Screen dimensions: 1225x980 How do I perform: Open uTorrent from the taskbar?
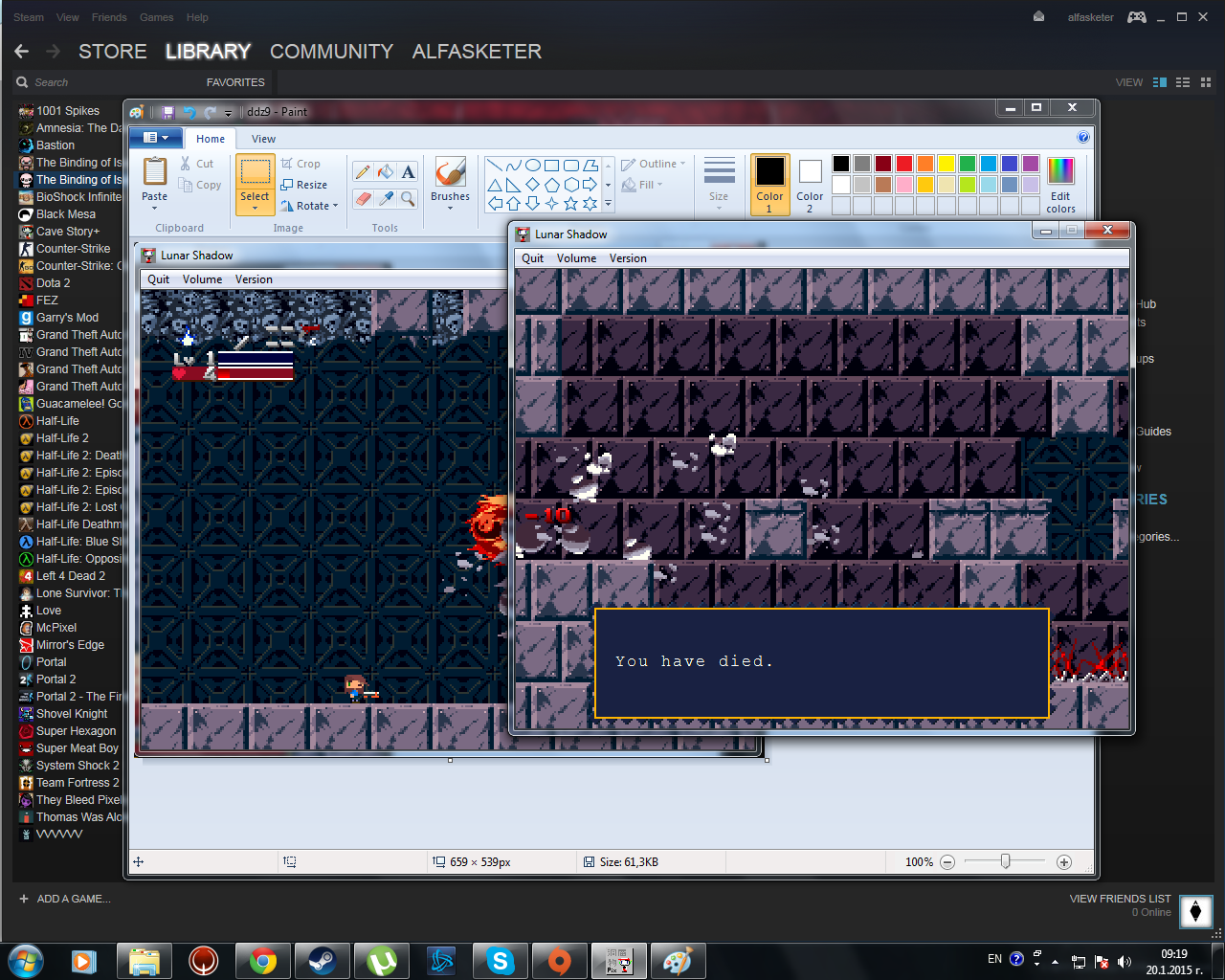382,961
